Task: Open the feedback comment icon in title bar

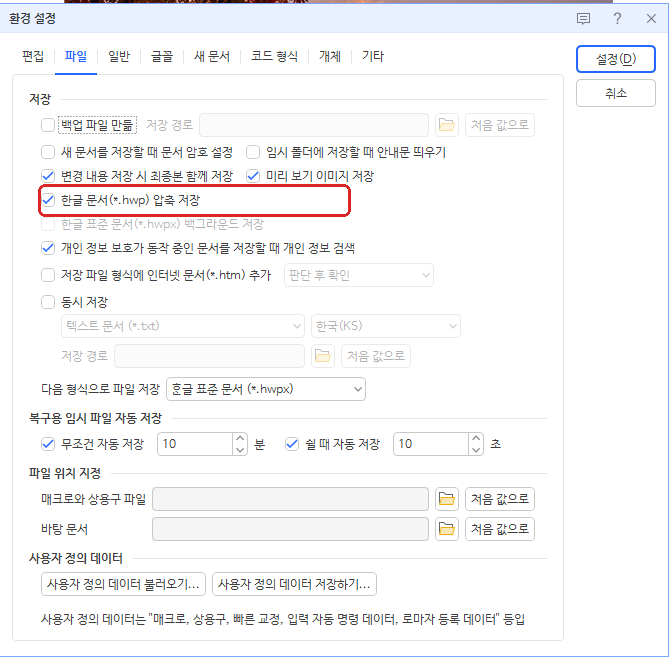Action: click(583, 18)
